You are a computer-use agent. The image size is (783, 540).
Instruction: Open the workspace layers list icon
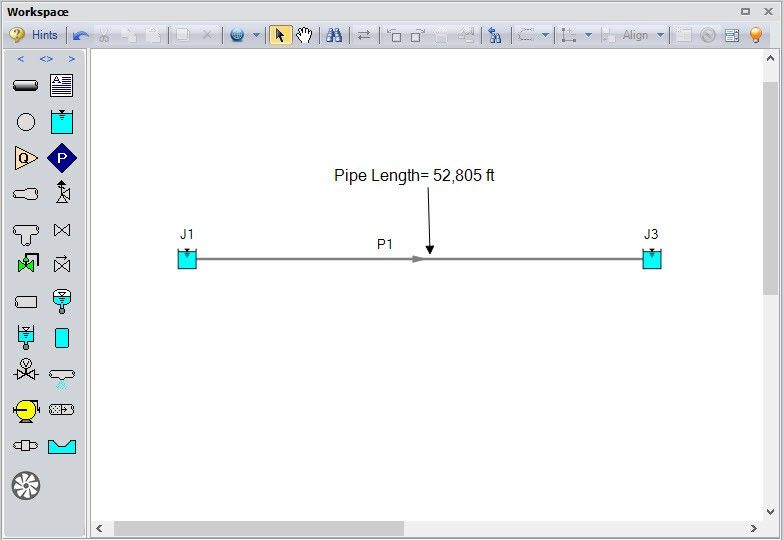732,35
